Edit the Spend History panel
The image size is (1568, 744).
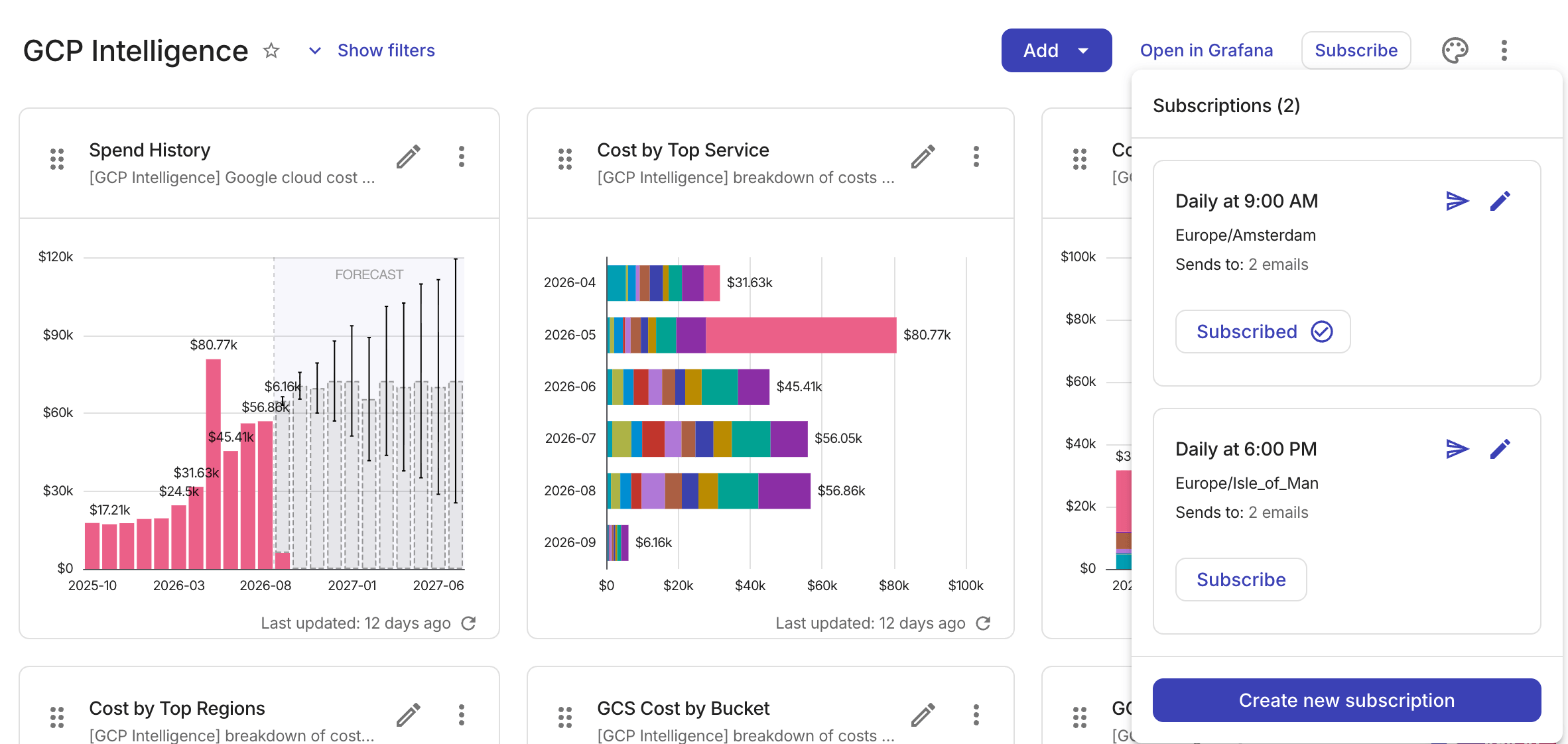point(408,156)
